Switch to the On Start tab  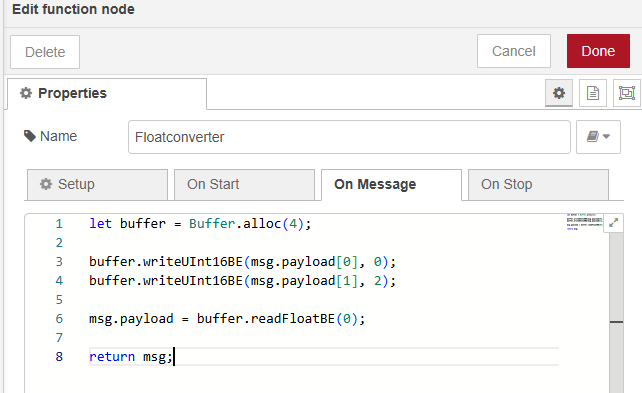(244, 185)
